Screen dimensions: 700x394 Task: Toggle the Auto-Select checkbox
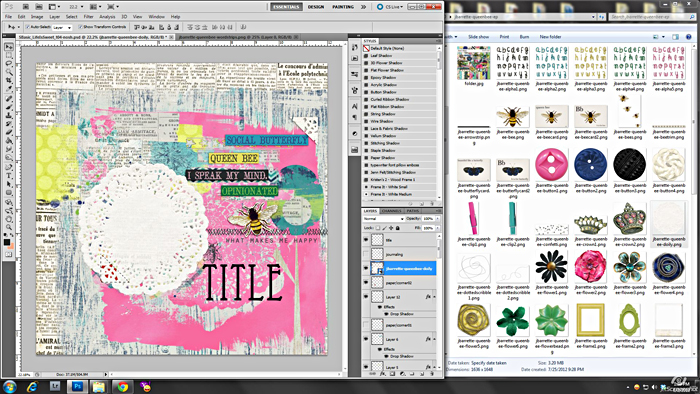click(28, 27)
